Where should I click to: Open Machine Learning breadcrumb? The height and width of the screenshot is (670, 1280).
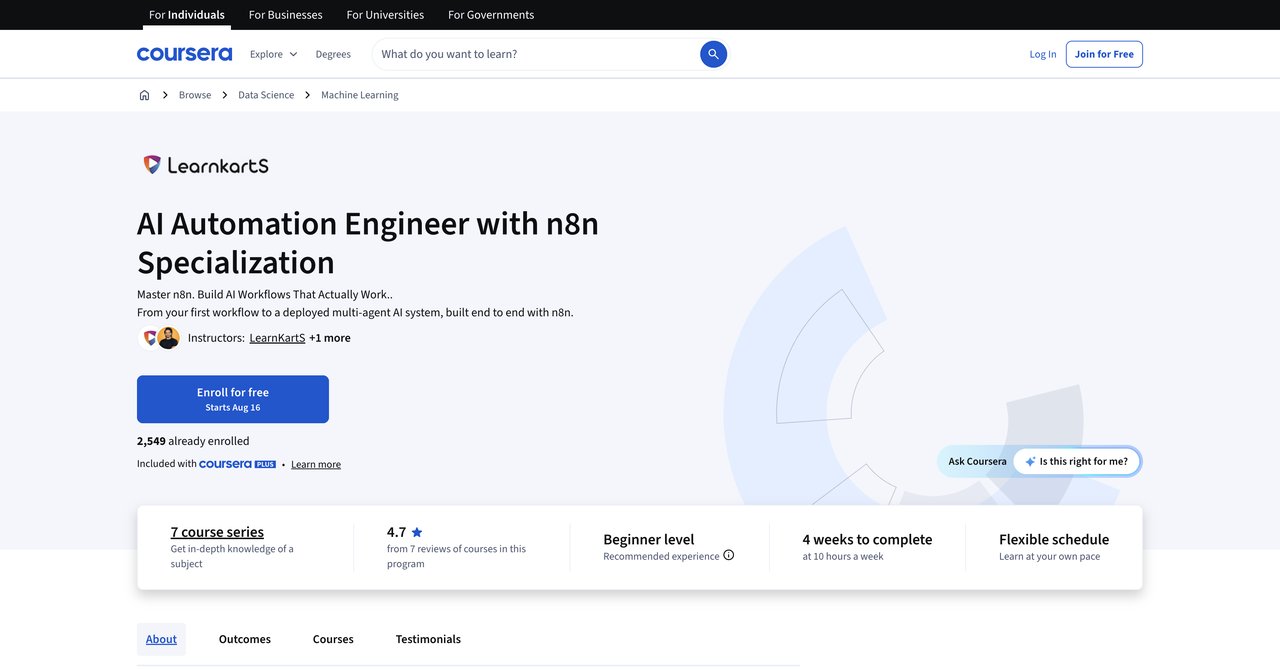pyautogui.click(x=359, y=95)
